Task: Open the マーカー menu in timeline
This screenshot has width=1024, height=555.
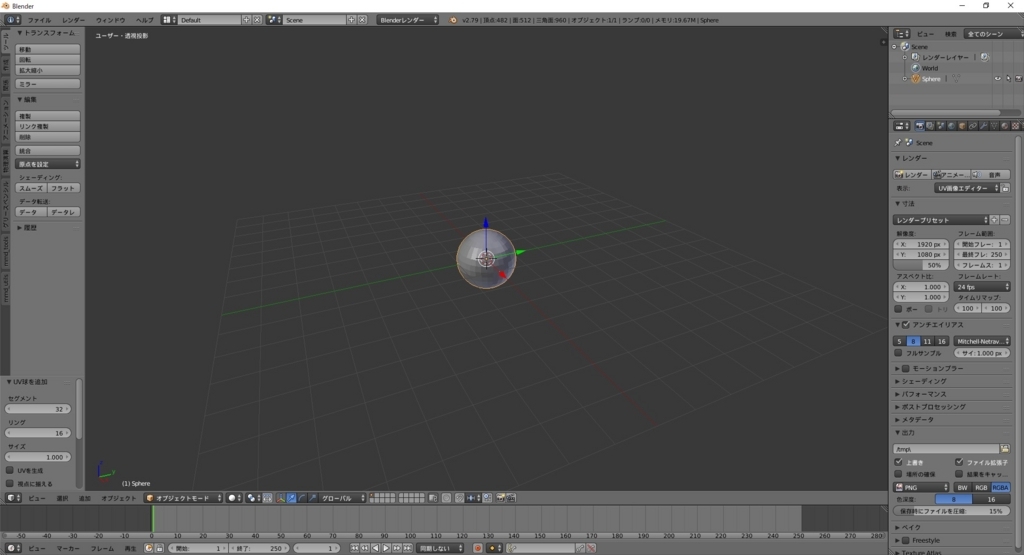Action: (x=67, y=548)
